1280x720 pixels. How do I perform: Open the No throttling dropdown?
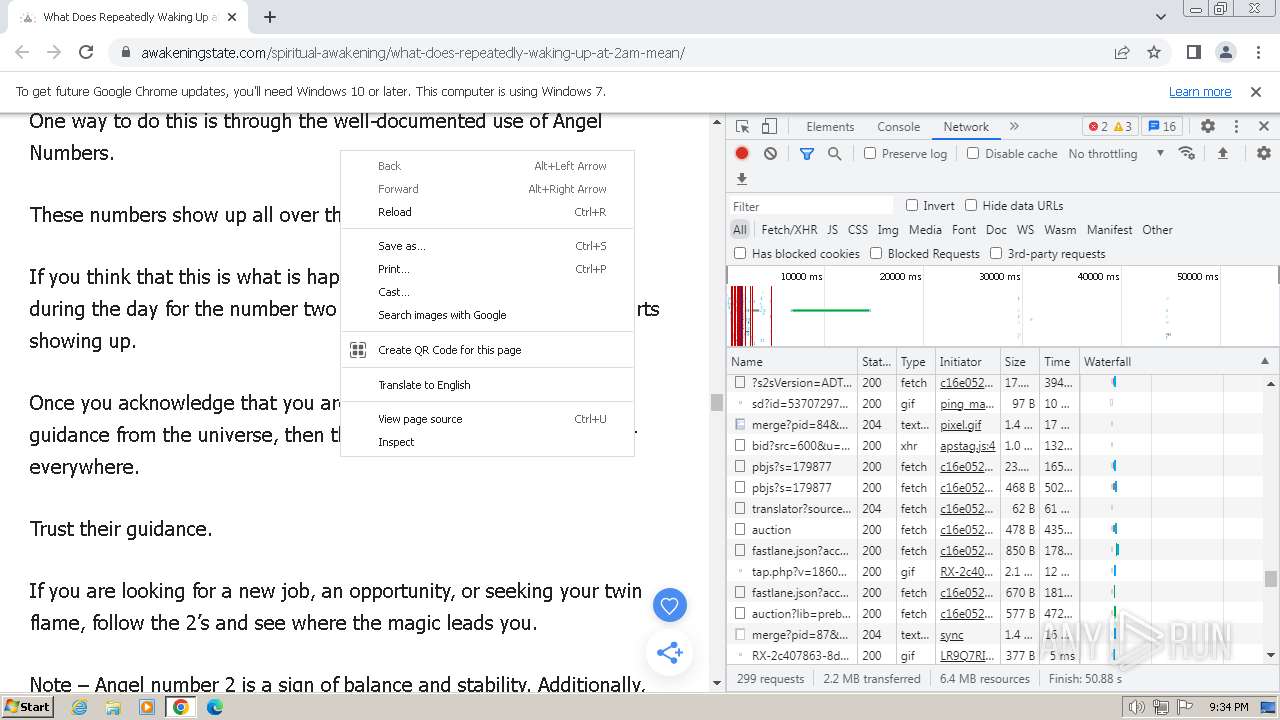point(1116,154)
